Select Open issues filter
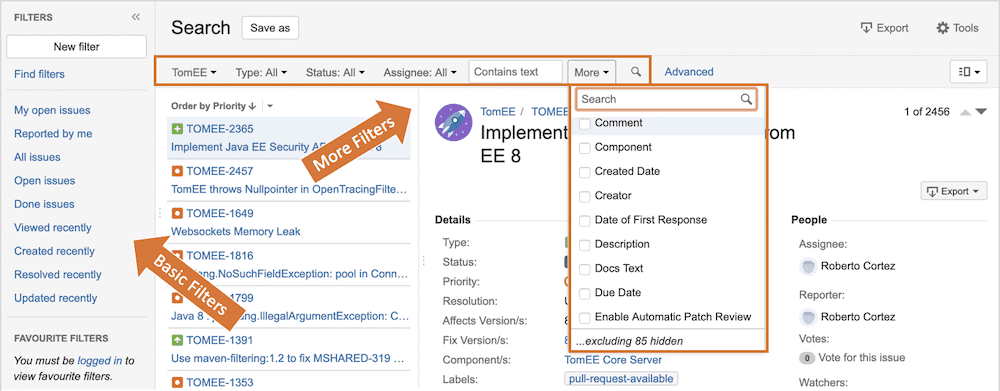Viewport: 1000px width, 391px height. coord(45,181)
